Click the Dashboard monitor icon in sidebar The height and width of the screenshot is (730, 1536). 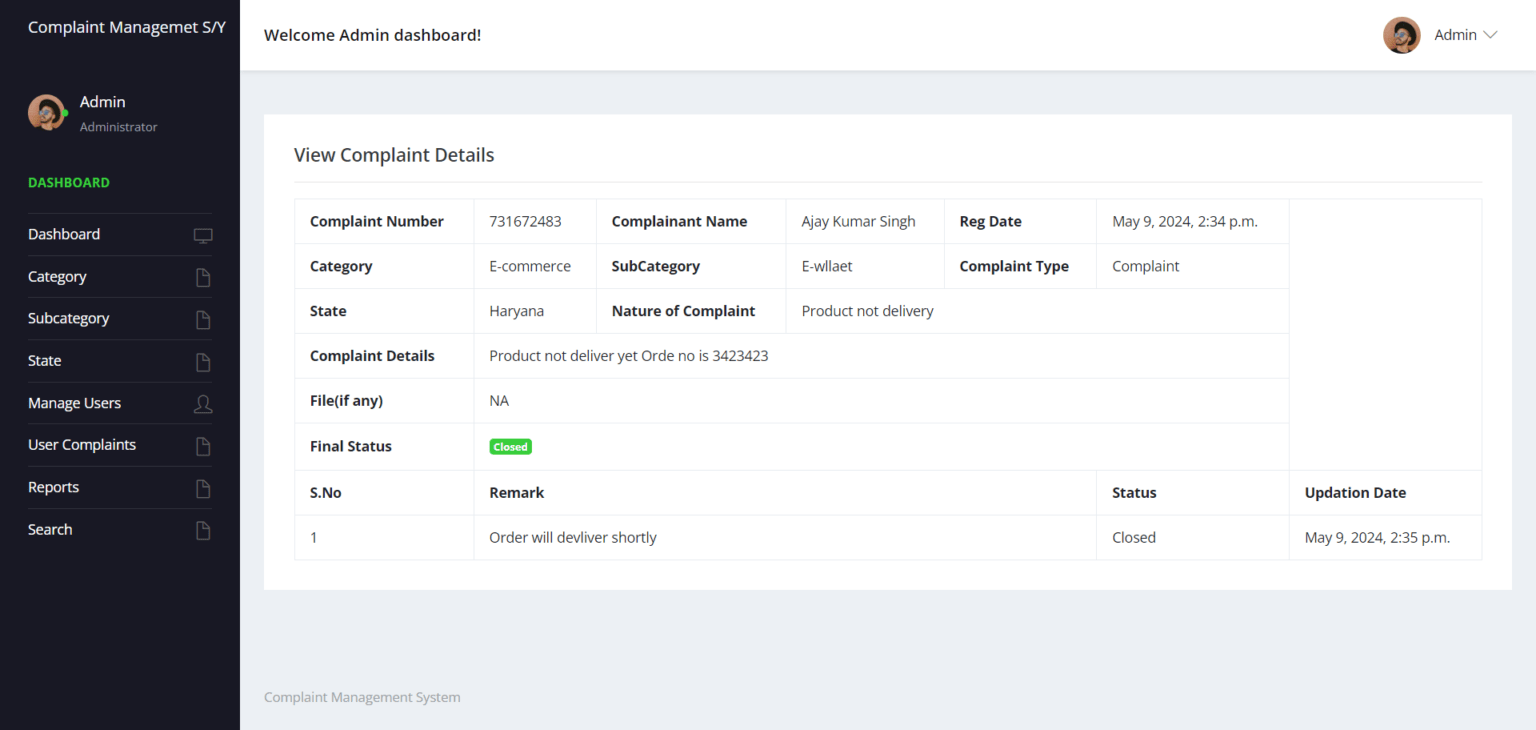203,233
